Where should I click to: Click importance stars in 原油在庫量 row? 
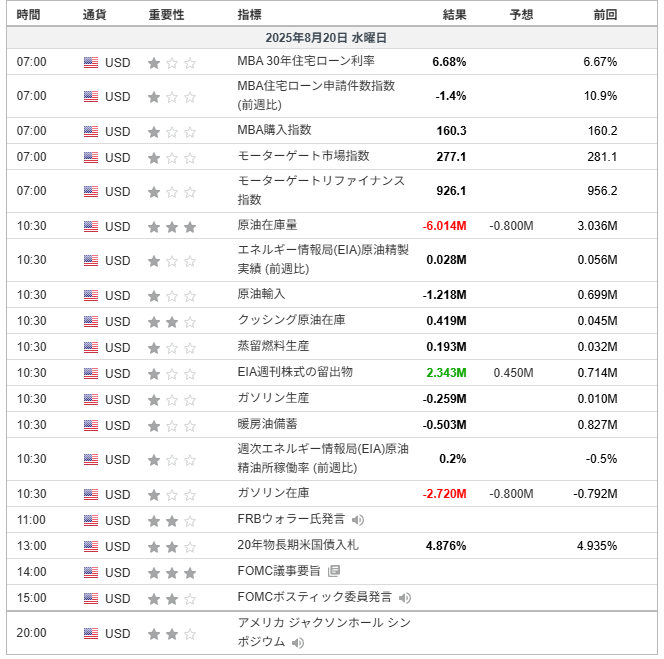coord(172,227)
